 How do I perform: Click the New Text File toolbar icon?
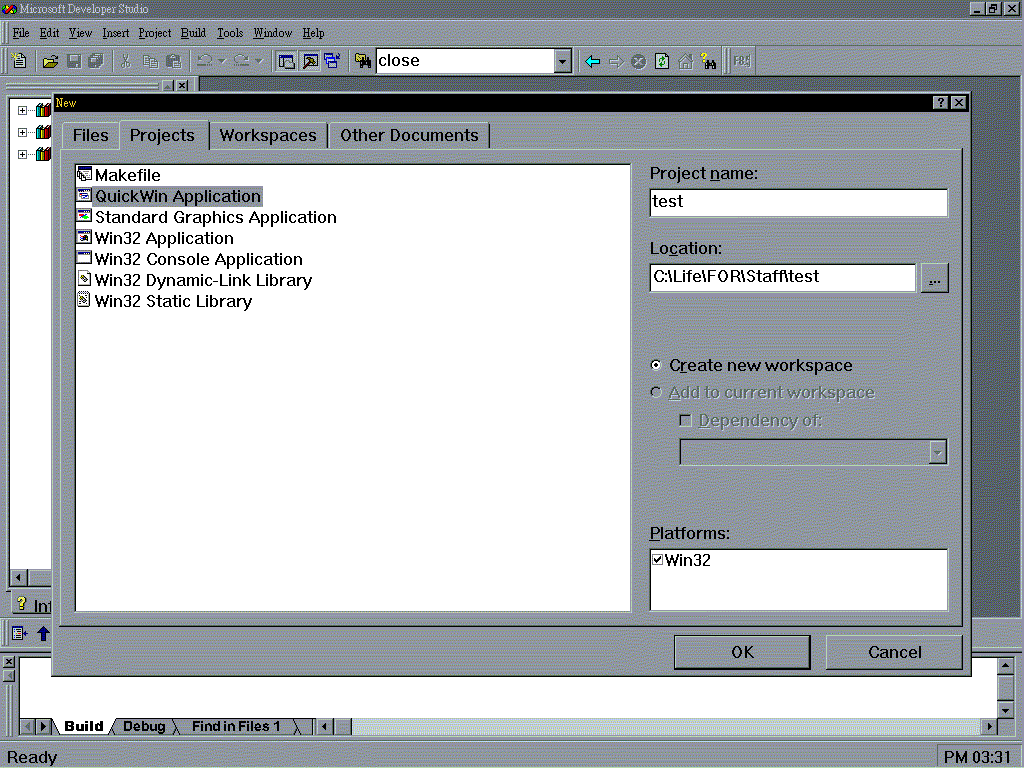[x=20, y=61]
